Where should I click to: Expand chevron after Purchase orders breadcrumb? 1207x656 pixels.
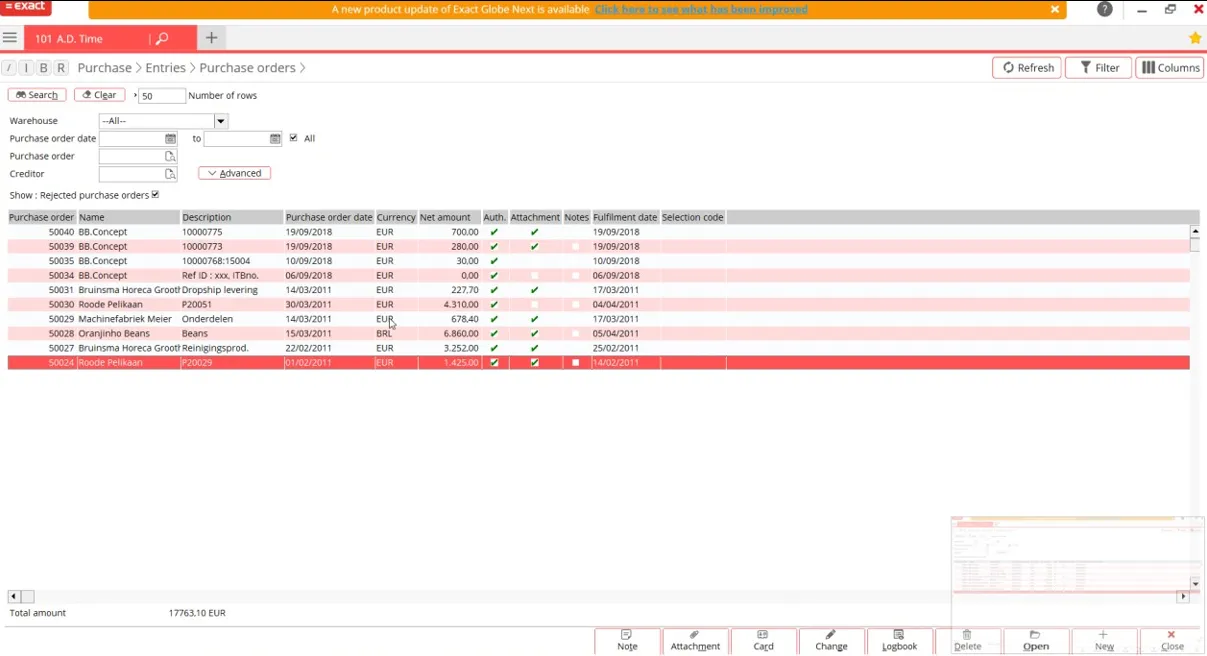click(303, 68)
